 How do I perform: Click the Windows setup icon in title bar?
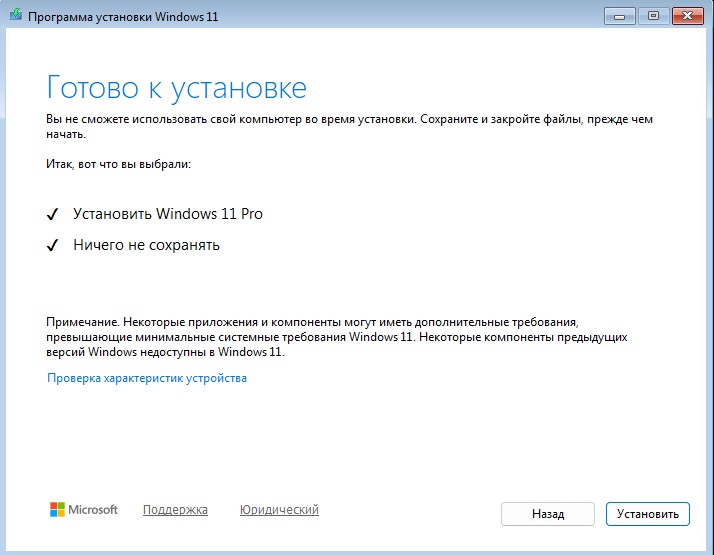tap(15, 15)
